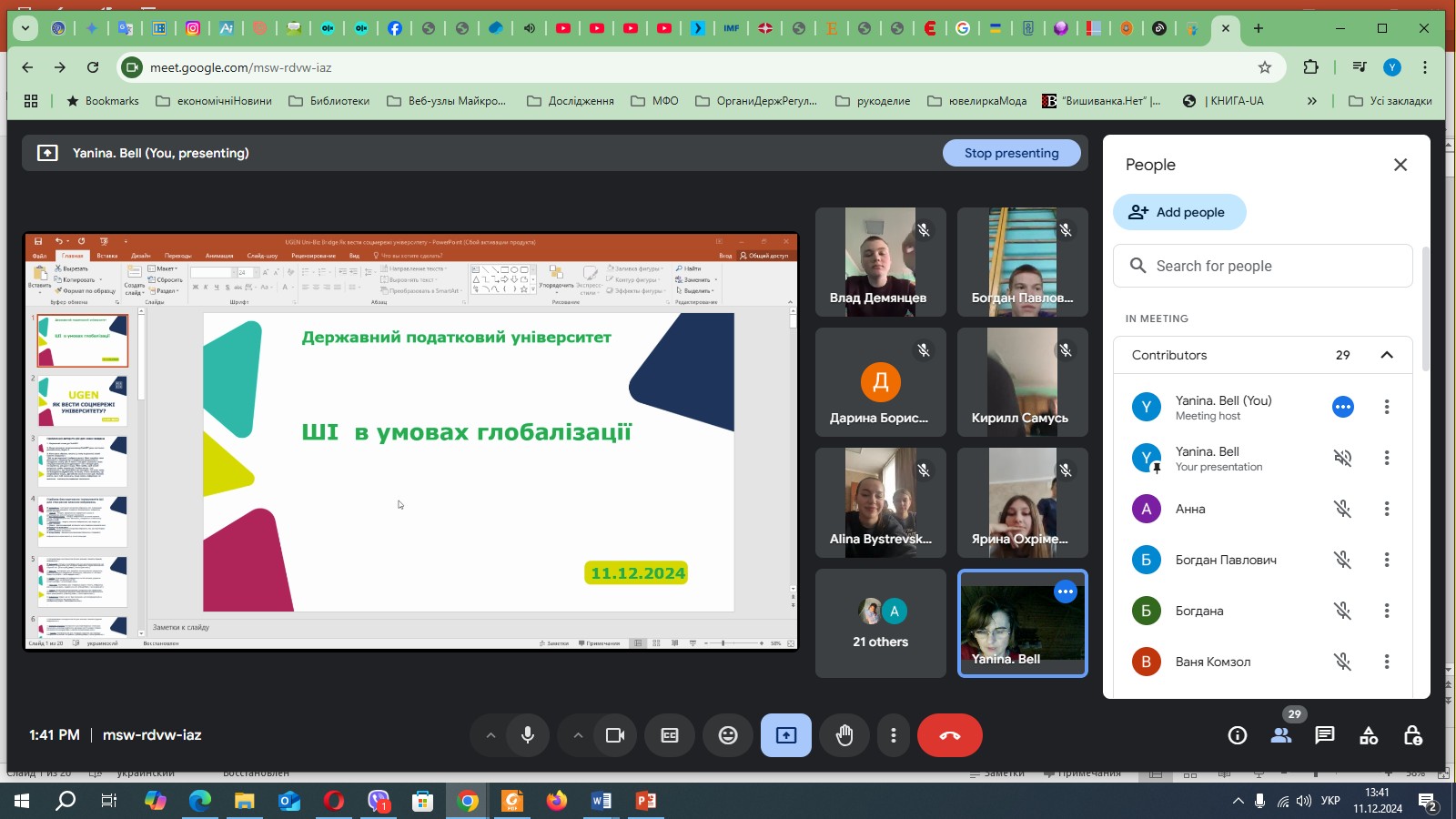Open Windows notification center
Viewport: 1456px width, 819px height.
tap(1429, 802)
